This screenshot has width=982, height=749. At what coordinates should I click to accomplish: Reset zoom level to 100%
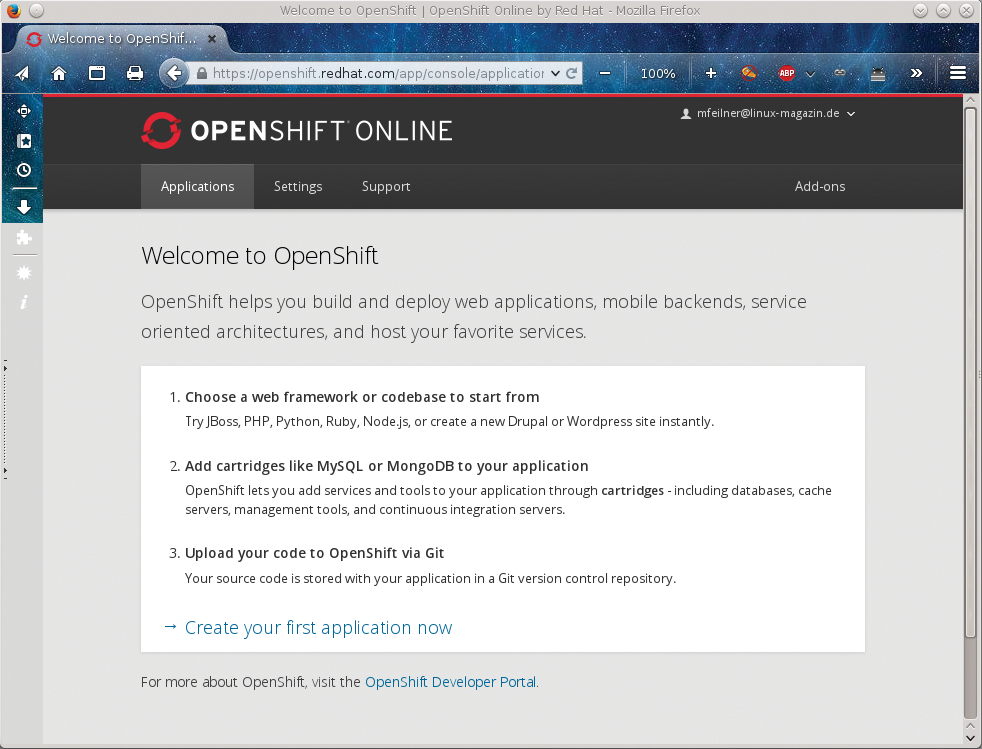(658, 73)
